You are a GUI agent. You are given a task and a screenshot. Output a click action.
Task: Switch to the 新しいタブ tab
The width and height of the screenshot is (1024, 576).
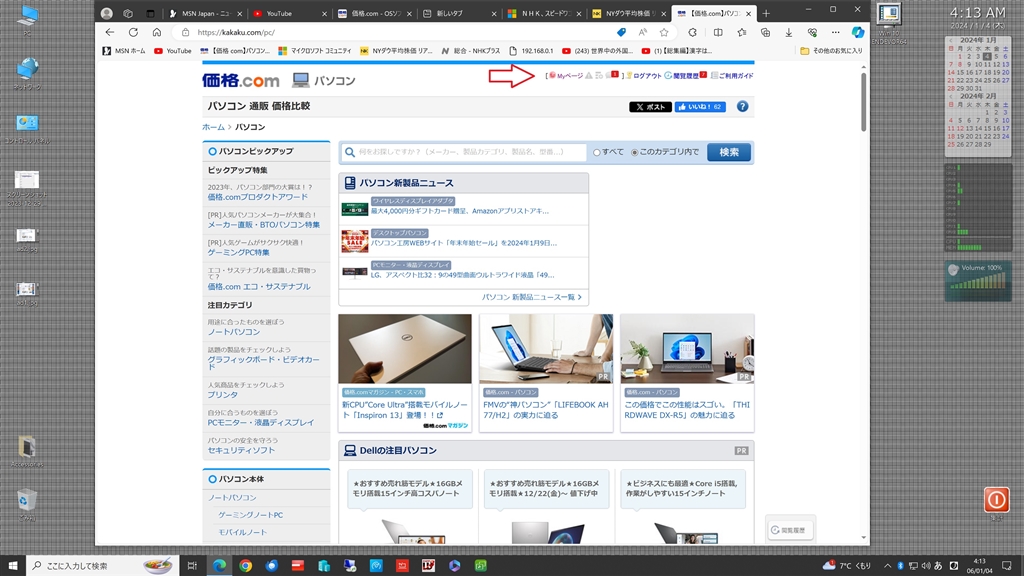point(459,13)
